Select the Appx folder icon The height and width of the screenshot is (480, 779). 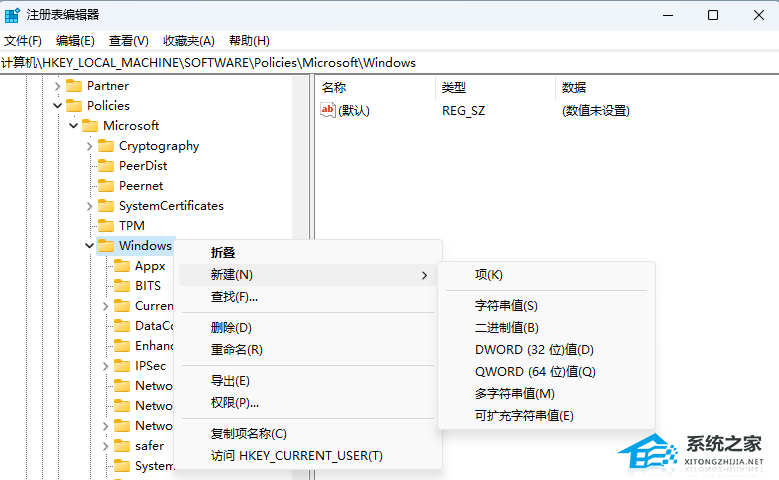click(x=122, y=266)
